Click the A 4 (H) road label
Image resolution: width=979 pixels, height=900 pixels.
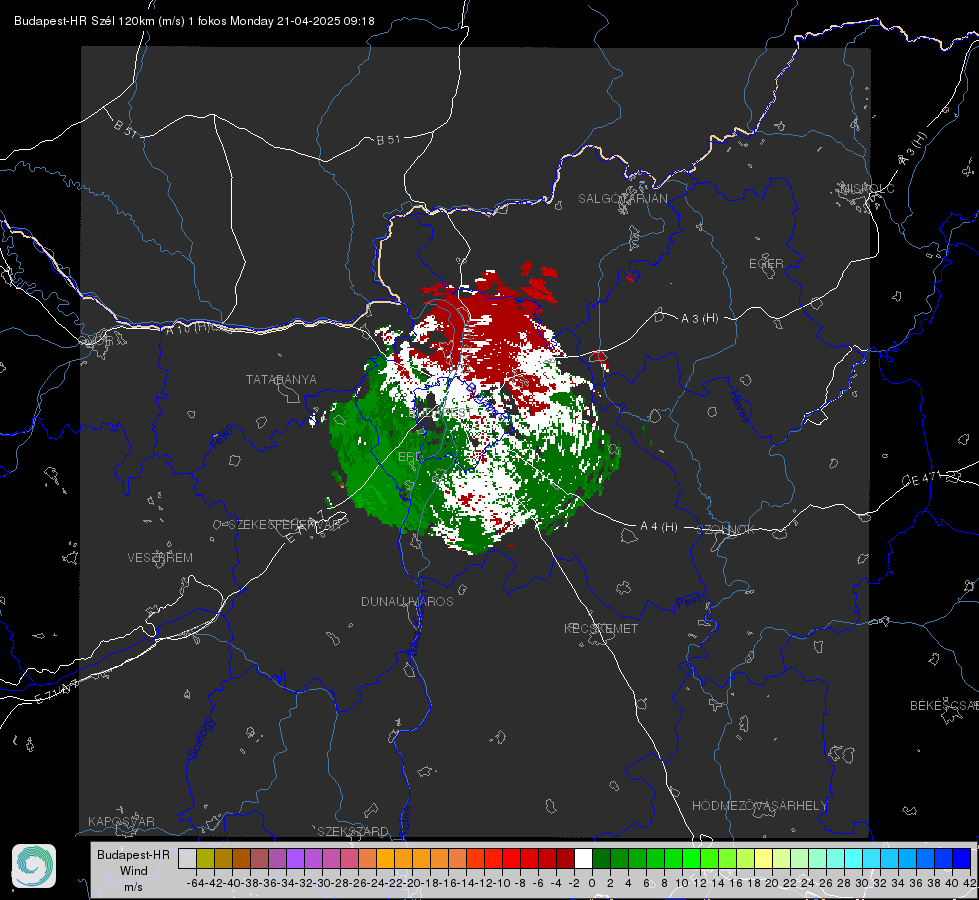(659, 527)
